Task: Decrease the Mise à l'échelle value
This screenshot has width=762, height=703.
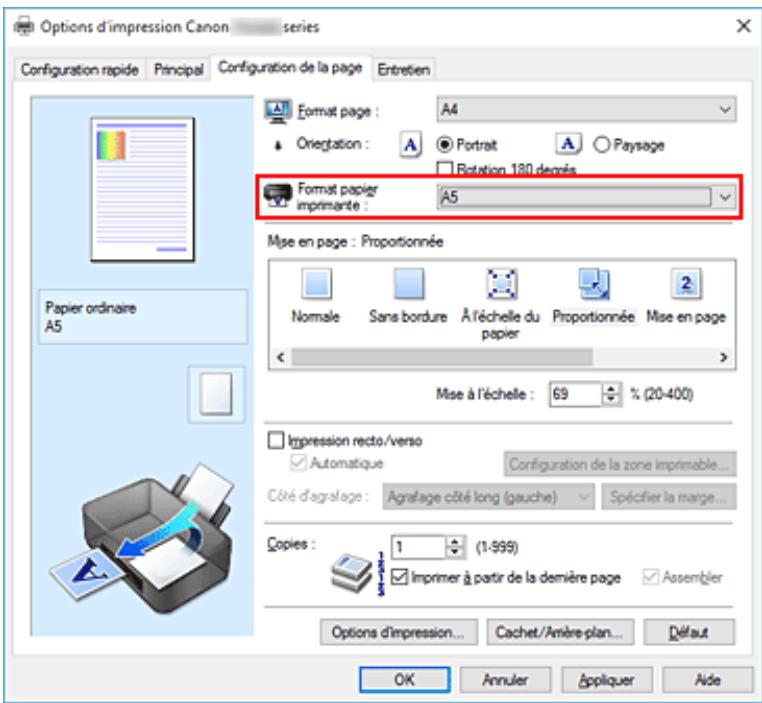Action: [x=611, y=399]
